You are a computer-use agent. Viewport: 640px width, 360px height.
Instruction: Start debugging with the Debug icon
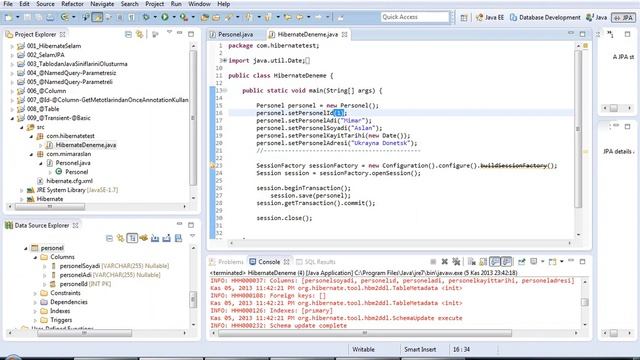click(146, 17)
